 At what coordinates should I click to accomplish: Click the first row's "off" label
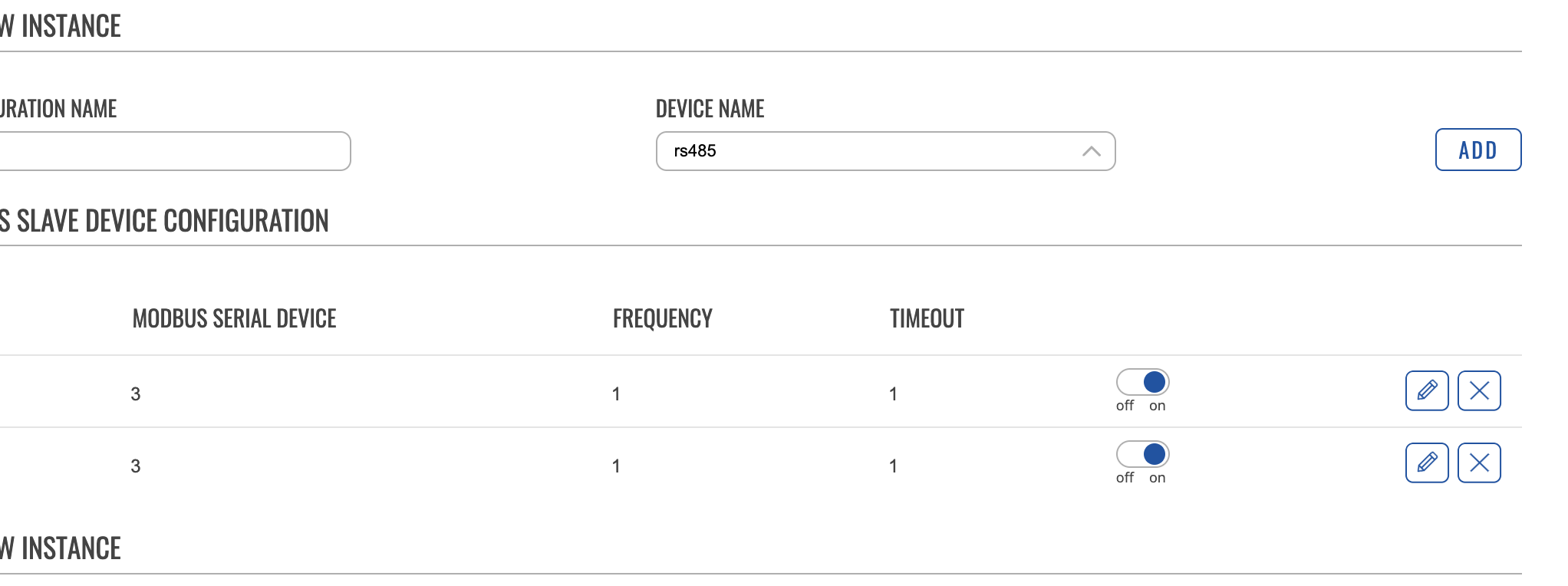click(x=1125, y=406)
